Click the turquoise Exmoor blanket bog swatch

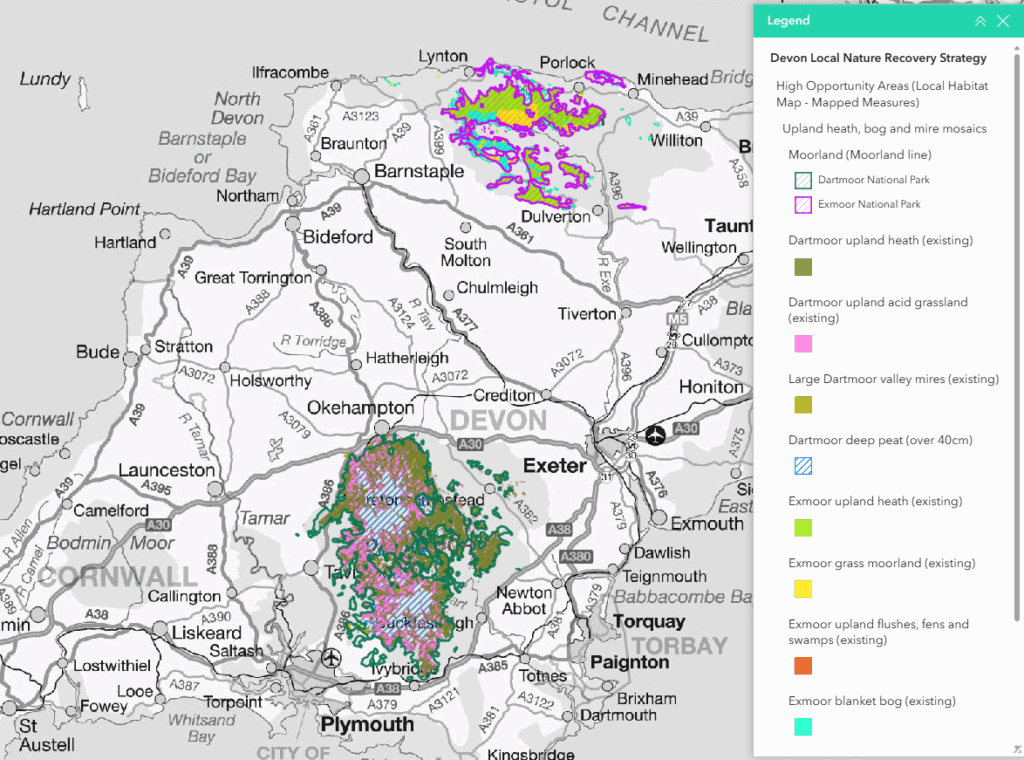pos(802,727)
